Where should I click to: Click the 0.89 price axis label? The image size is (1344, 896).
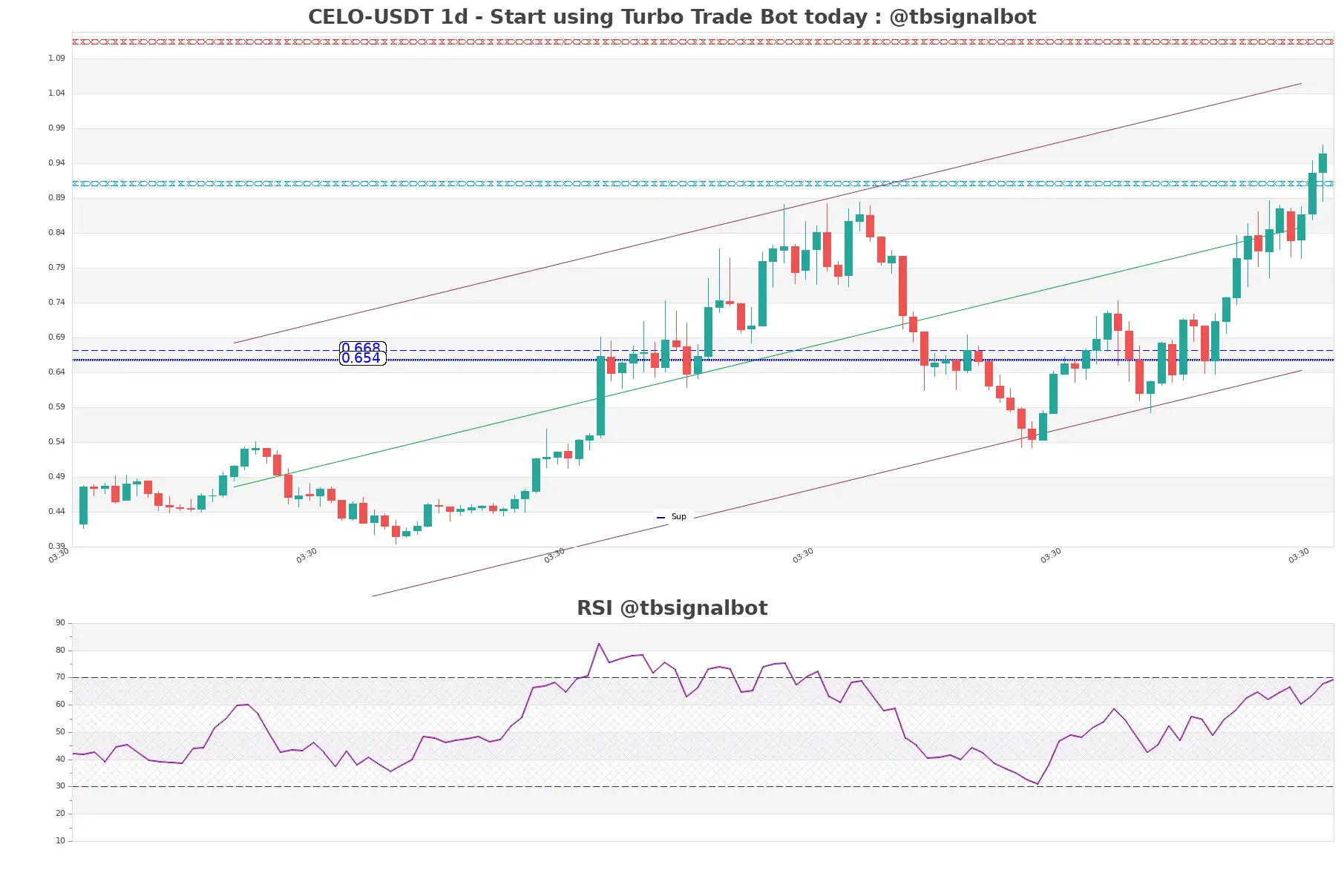tap(56, 197)
